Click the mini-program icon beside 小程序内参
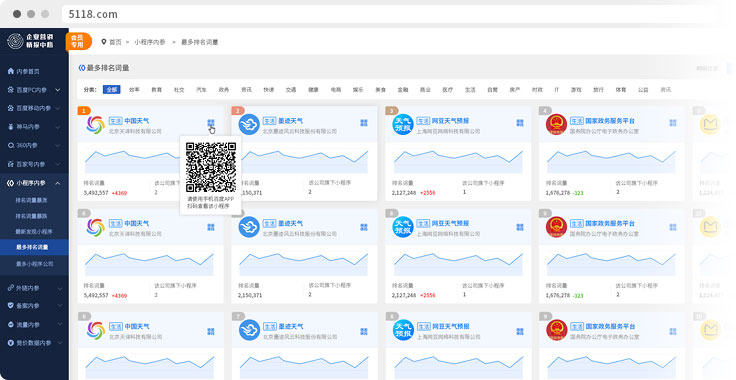The image size is (736, 380). (11, 183)
